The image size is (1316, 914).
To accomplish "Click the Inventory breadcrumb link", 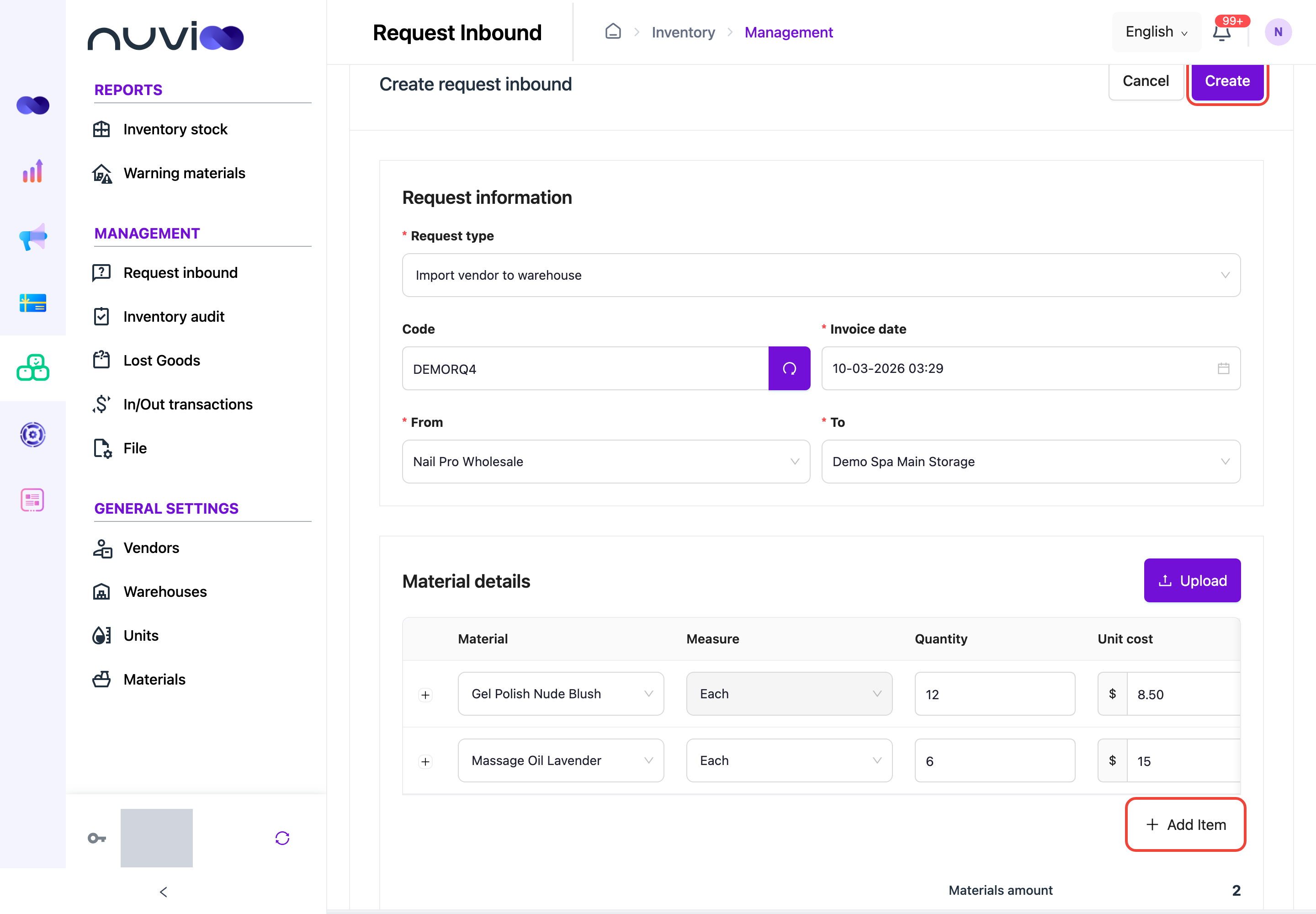I will (683, 32).
